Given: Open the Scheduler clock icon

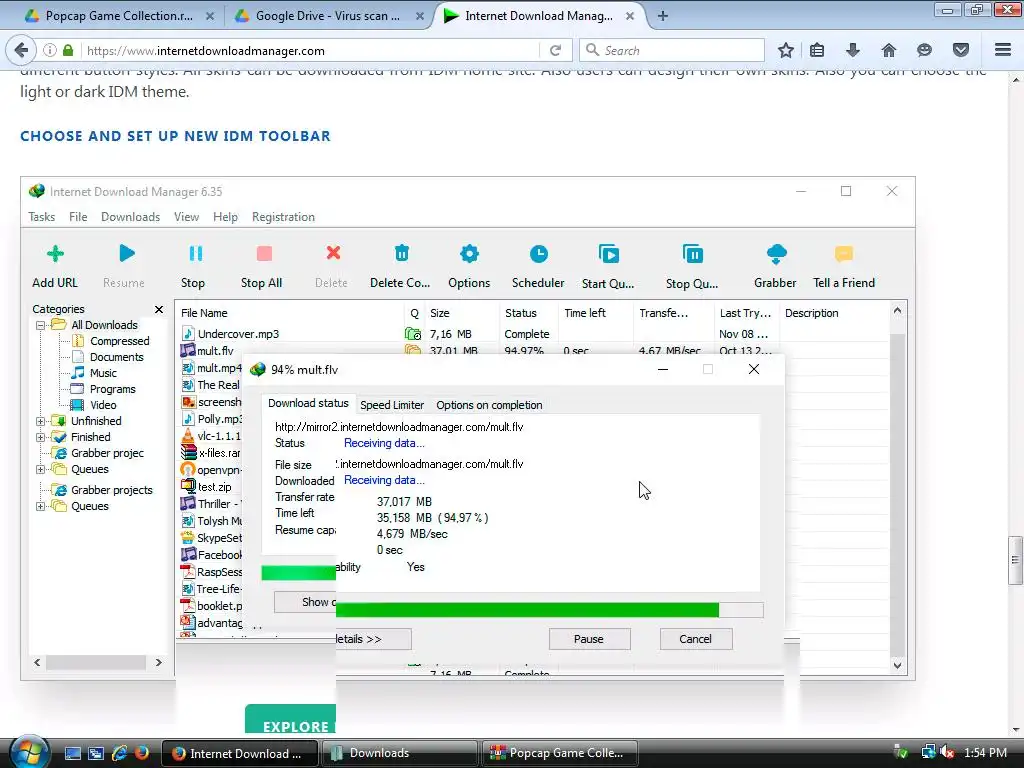Looking at the screenshot, I should click(539, 254).
